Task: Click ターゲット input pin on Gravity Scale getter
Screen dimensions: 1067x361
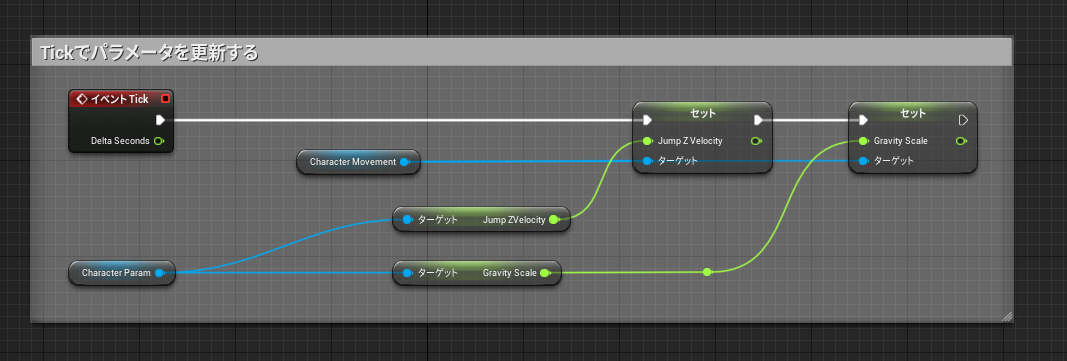Action: tap(407, 273)
